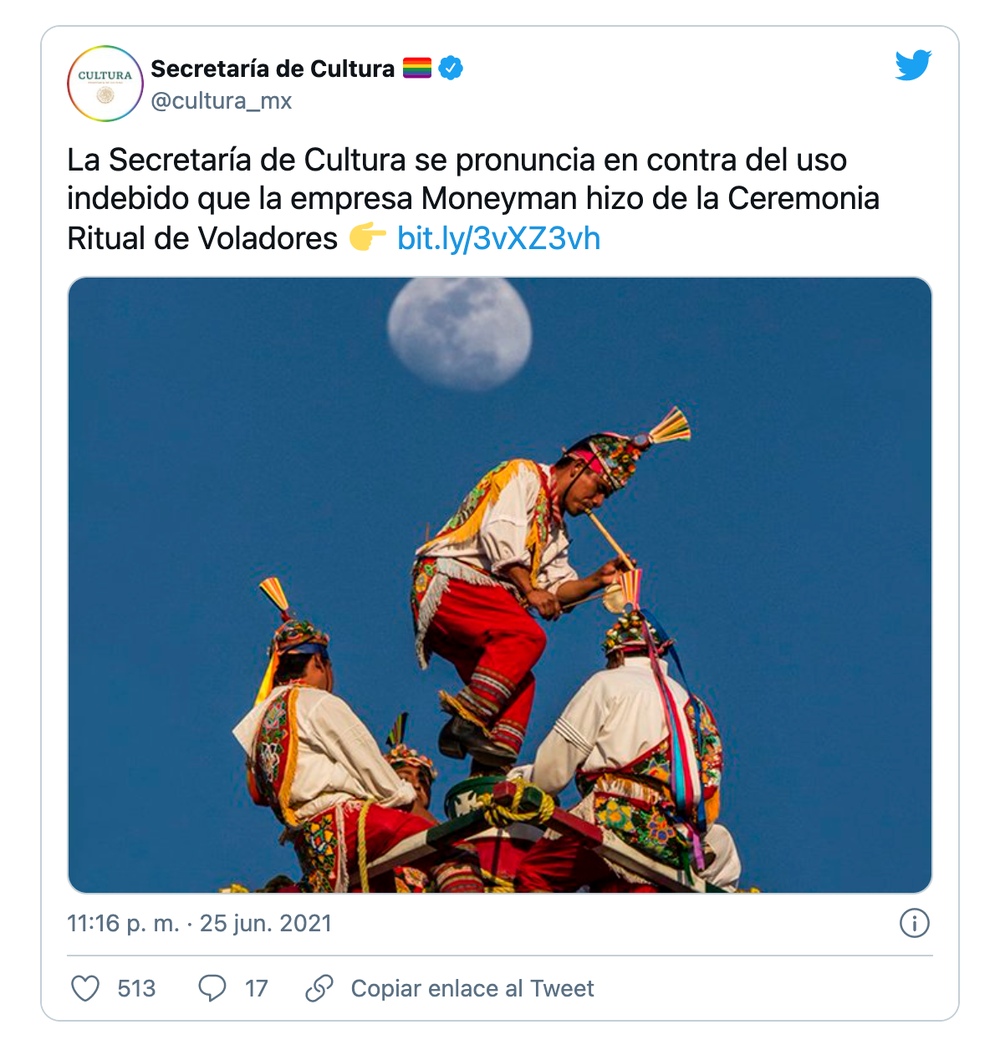Click the date 25 jun. 2021
1000x1045 pixels.
[x=266, y=924]
